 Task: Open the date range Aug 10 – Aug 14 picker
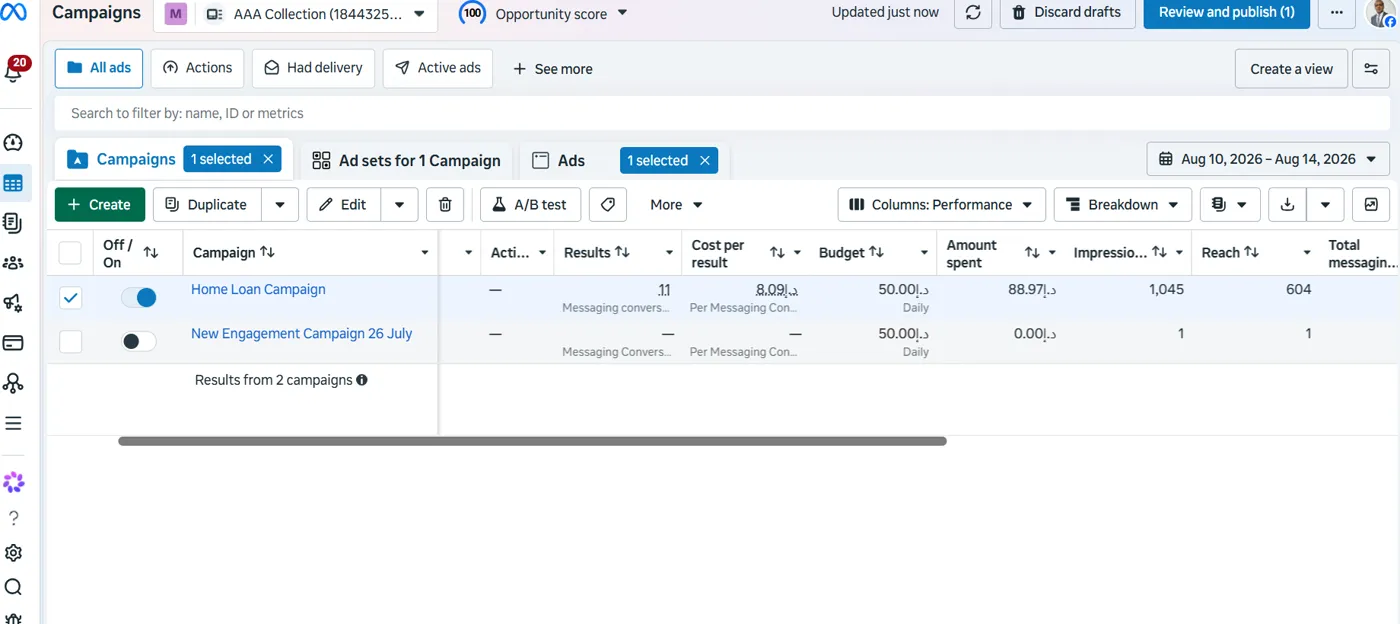pos(1268,159)
